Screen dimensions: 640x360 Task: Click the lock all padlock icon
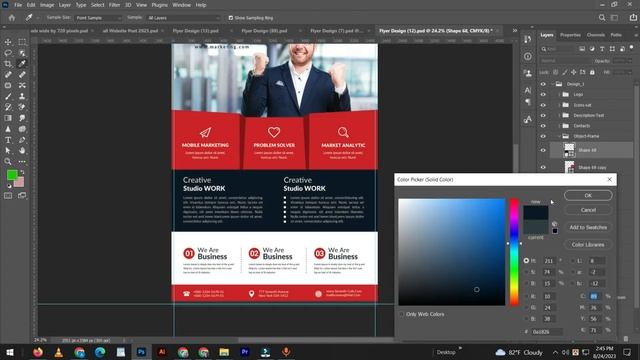[592, 72]
